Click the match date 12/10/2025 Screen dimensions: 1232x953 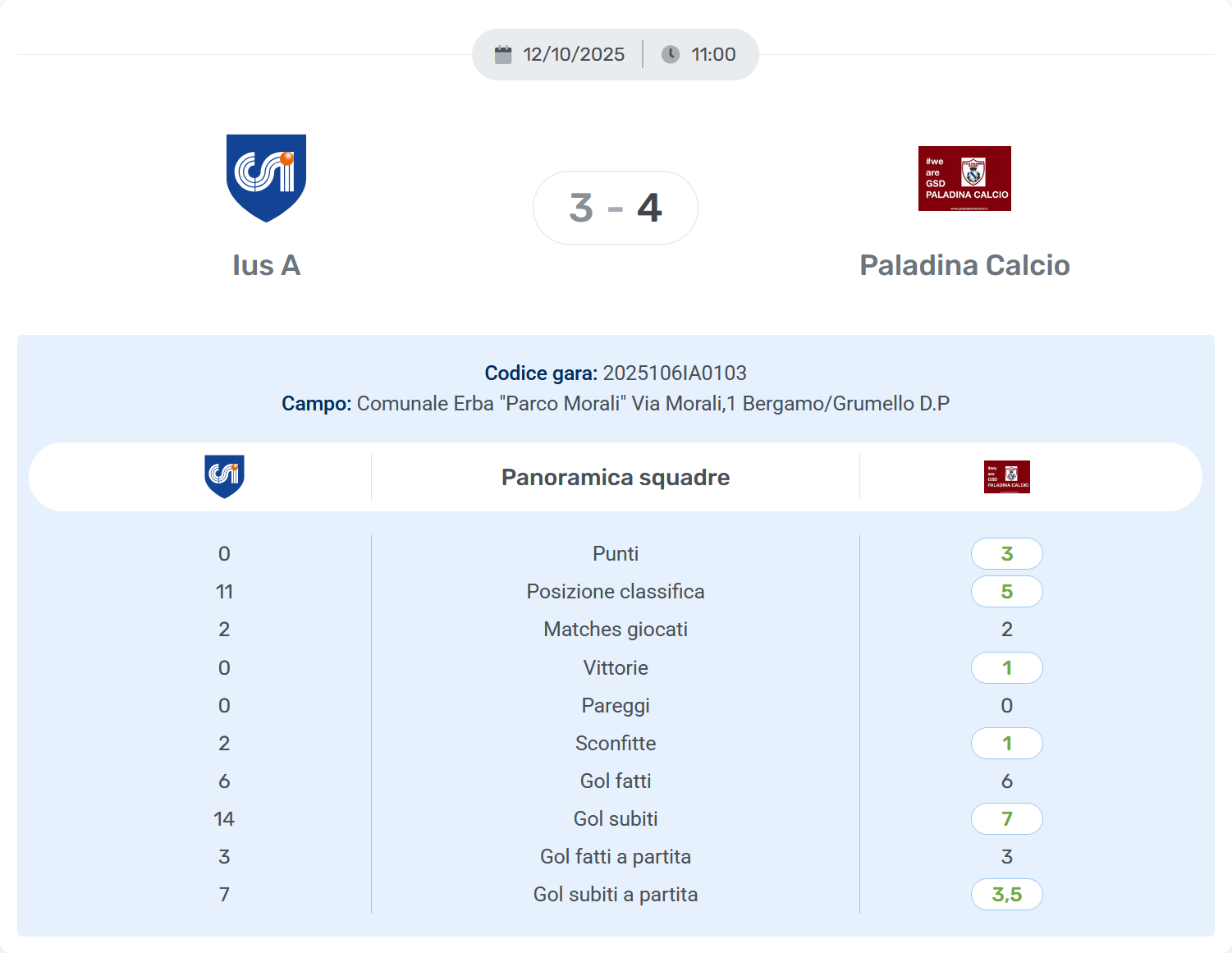point(574,55)
